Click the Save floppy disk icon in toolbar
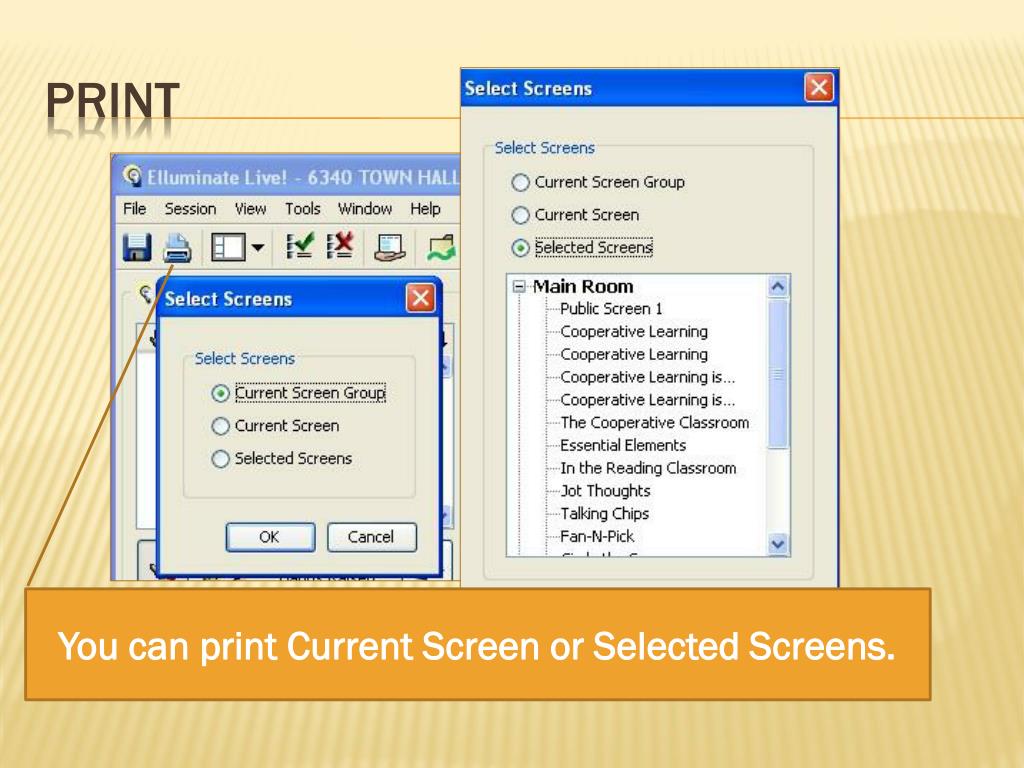The image size is (1024, 768). tap(137, 248)
